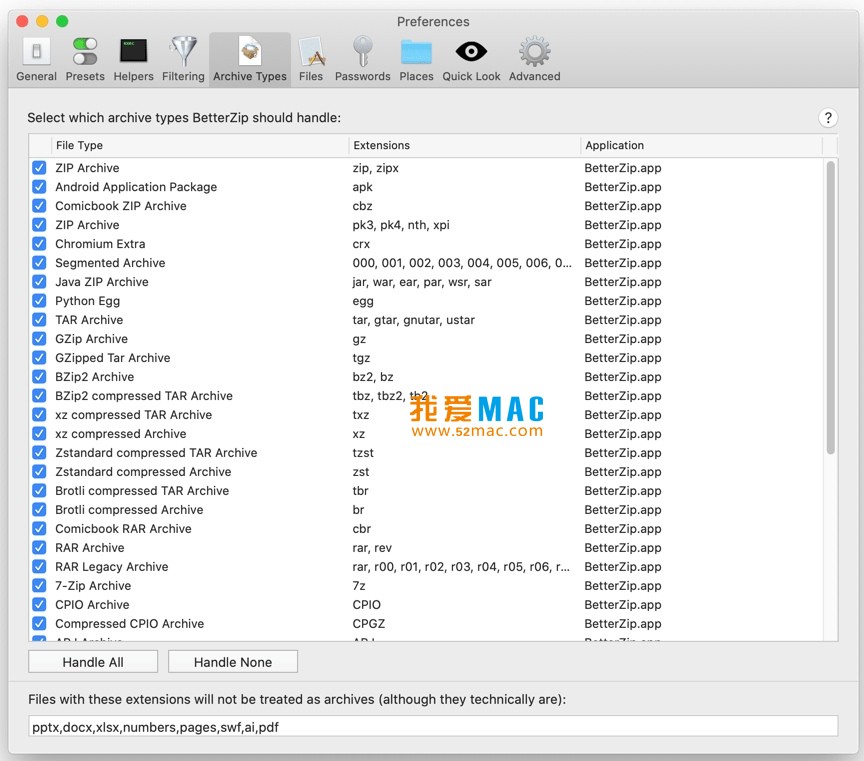
Task: Click the "rar, rev" extensions cell
Action: [372, 548]
